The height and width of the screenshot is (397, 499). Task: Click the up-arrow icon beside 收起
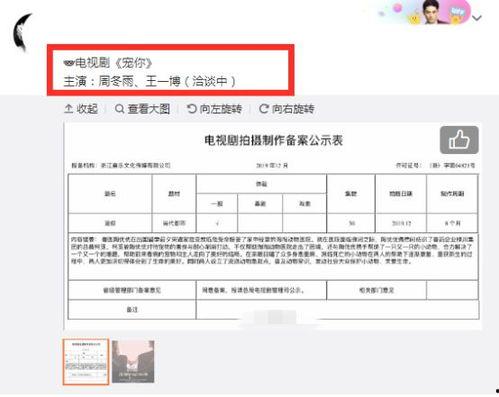coord(68,108)
